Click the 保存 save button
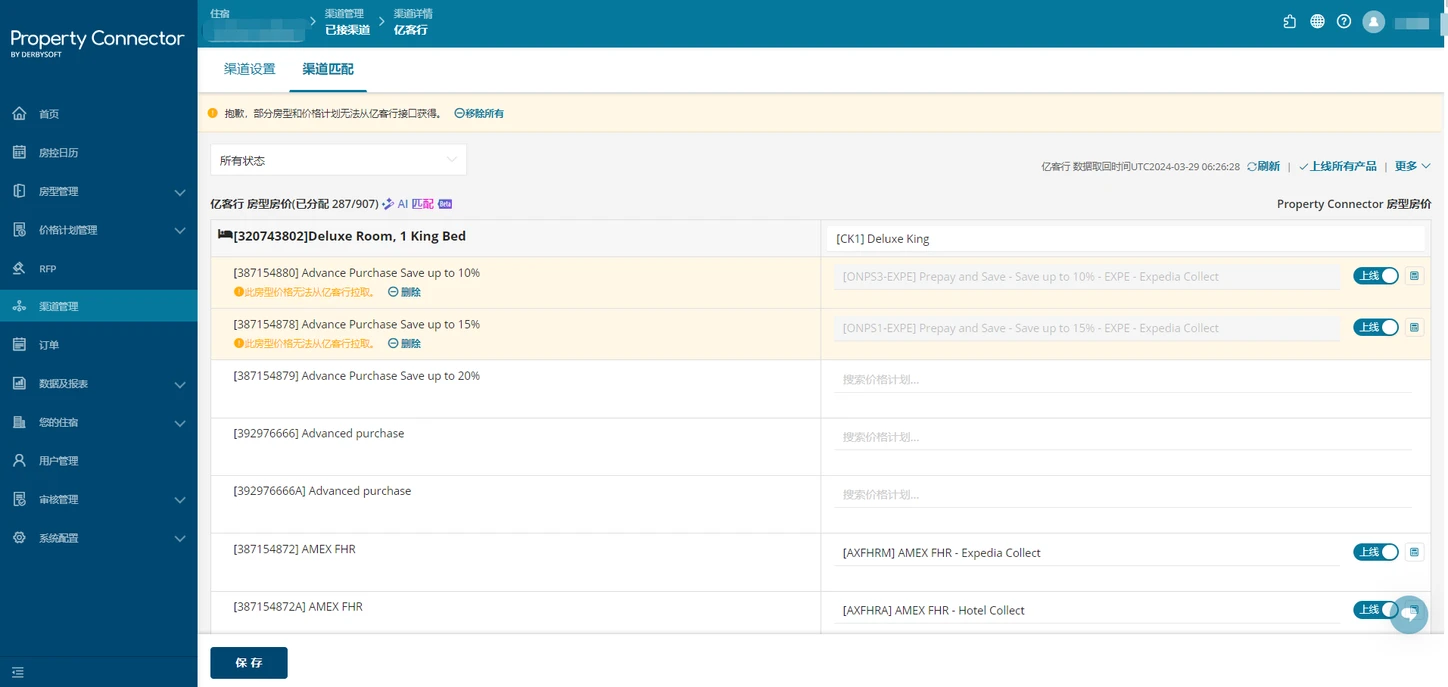Image resolution: width=1448 pixels, height=687 pixels. (x=249, y=663)
